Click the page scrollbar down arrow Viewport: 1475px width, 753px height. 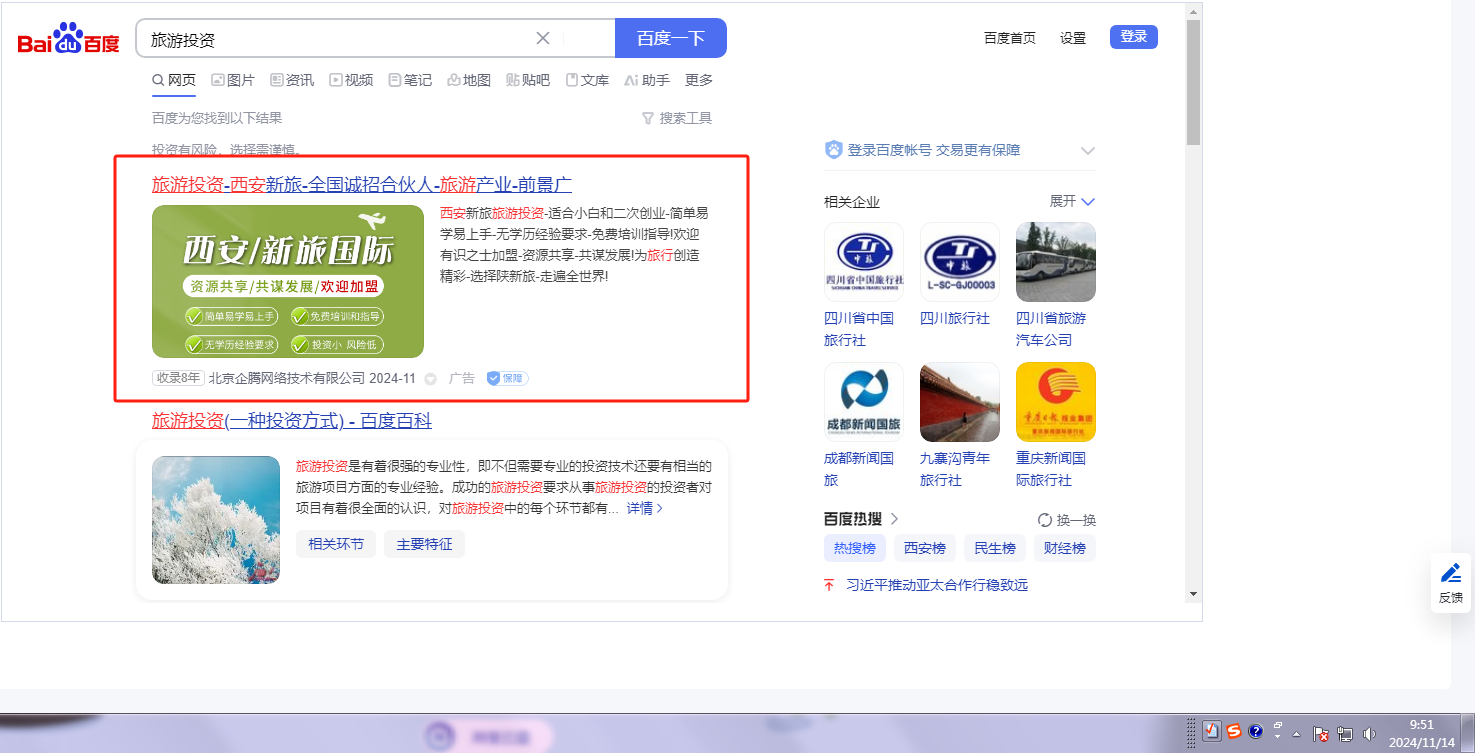point(1193,593)
